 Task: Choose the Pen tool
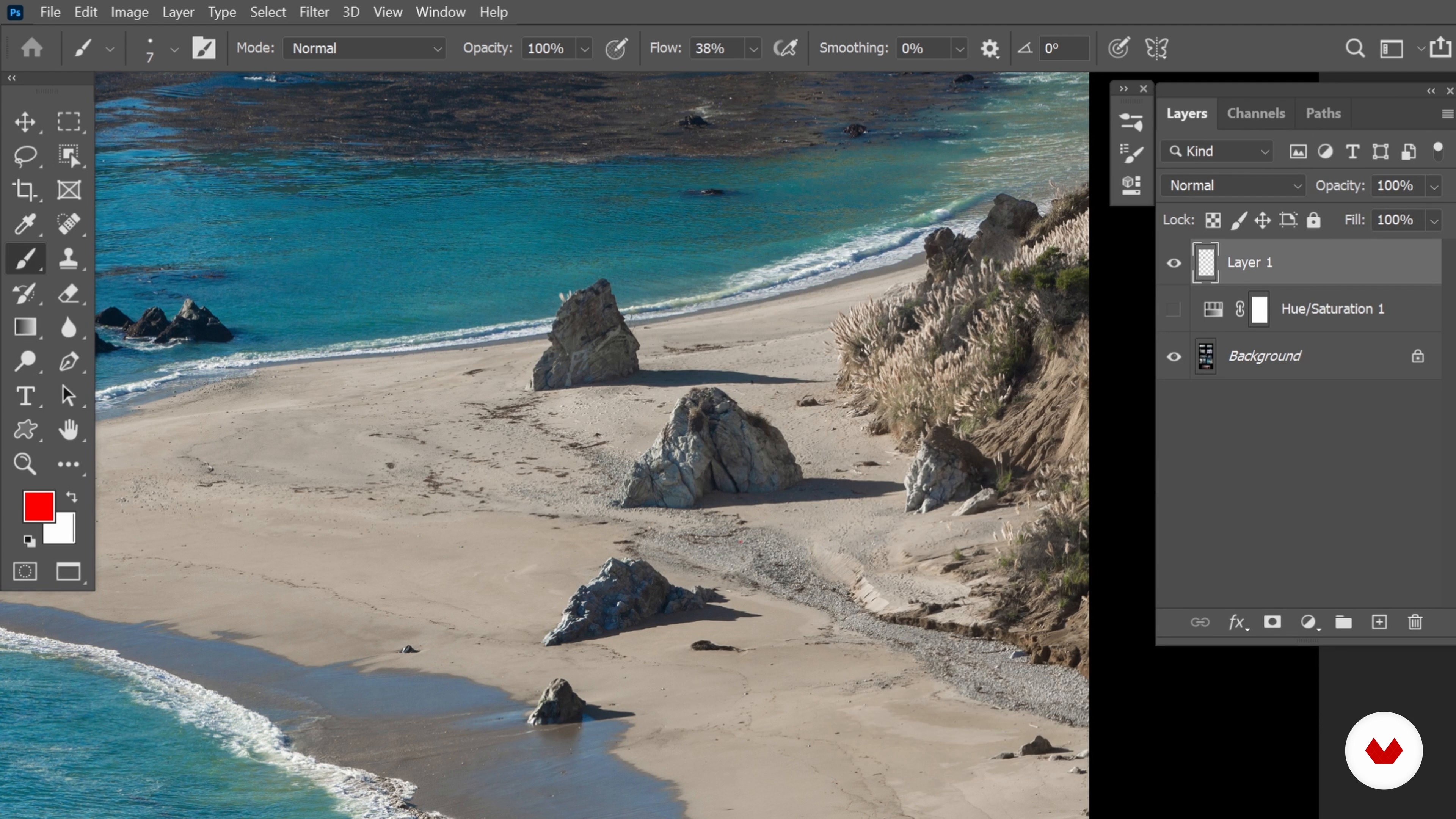tap(68, 361)
